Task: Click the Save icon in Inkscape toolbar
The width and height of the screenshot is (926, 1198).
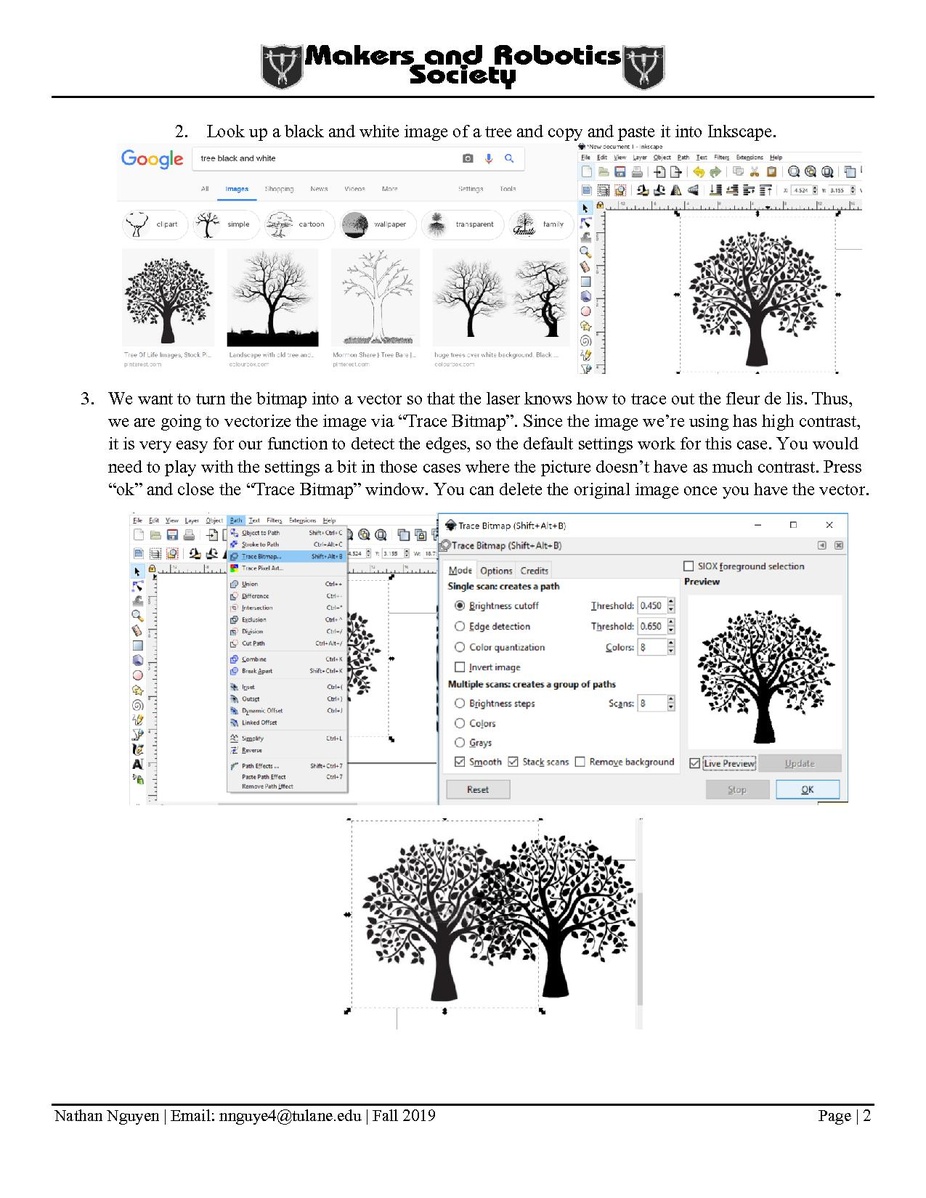Action: [x=620, y=172]
